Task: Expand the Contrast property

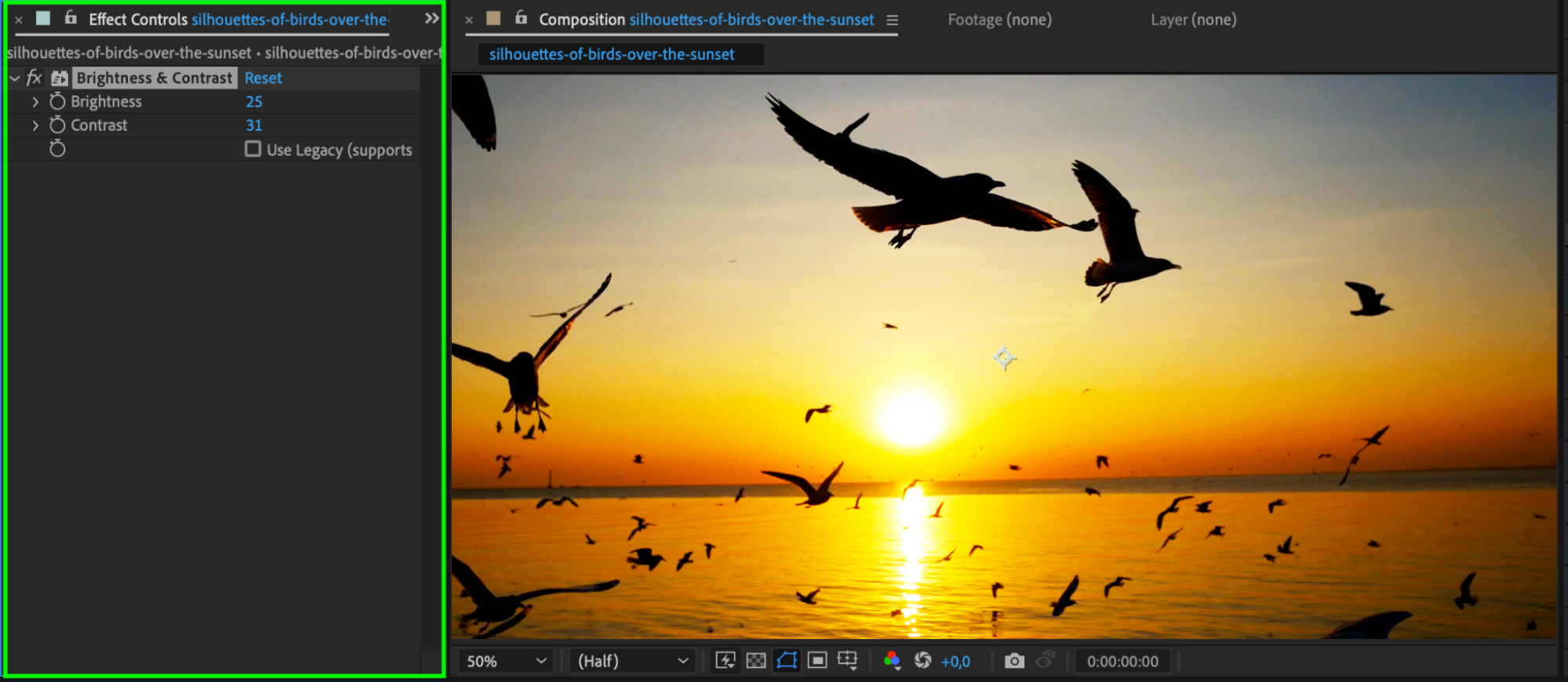Action: tap(35, 125)
